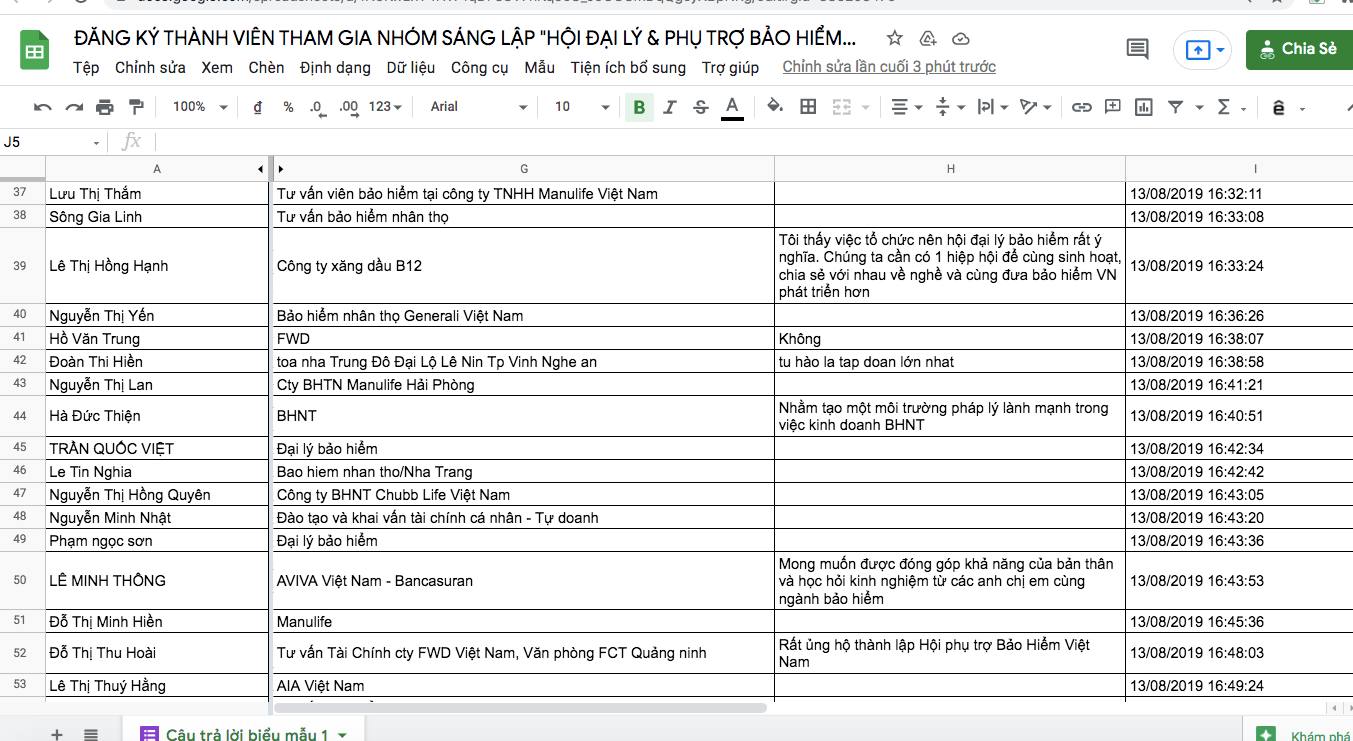Select row 44 header

click(21, 416)
